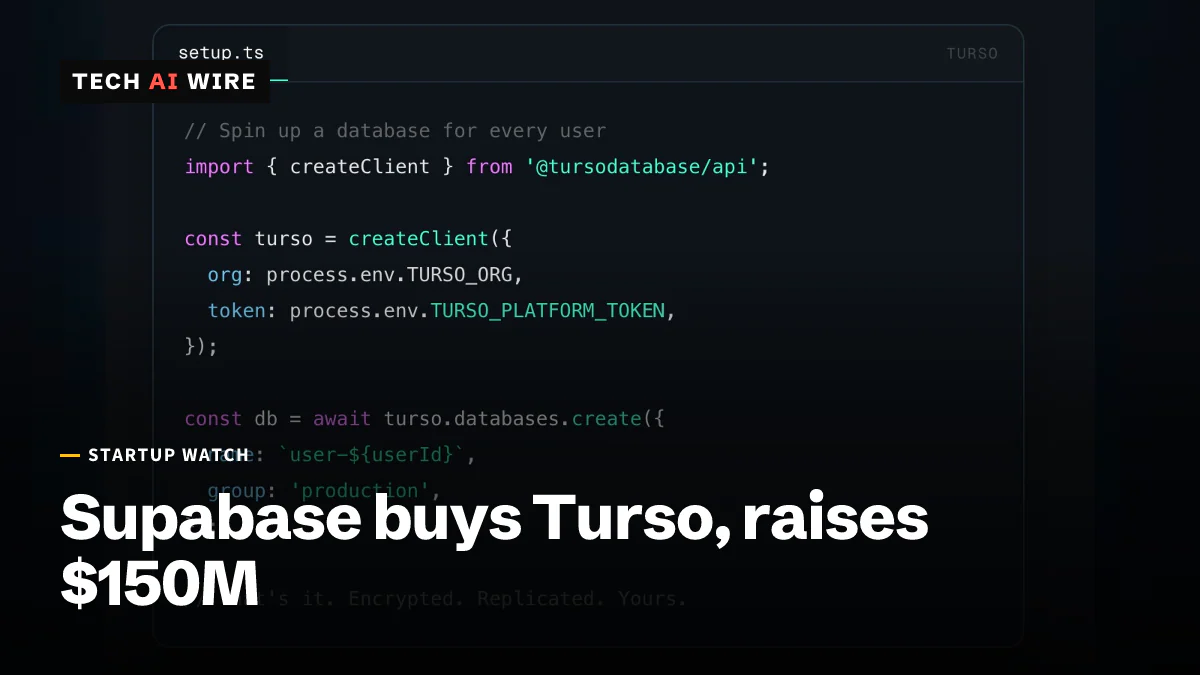The image size is (1200, 675).
Task: Click the comment "// Spin up a database for every user"
Action: pyautogui.click(x=395, y=131)
